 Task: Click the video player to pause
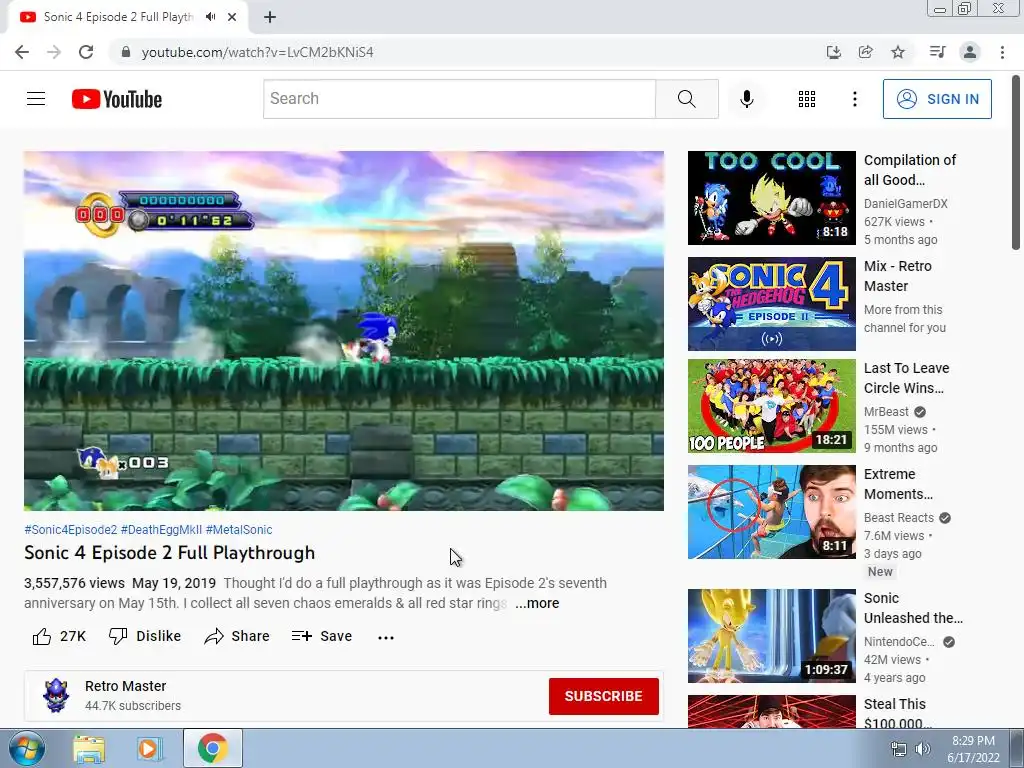click(x=344, y=330)
